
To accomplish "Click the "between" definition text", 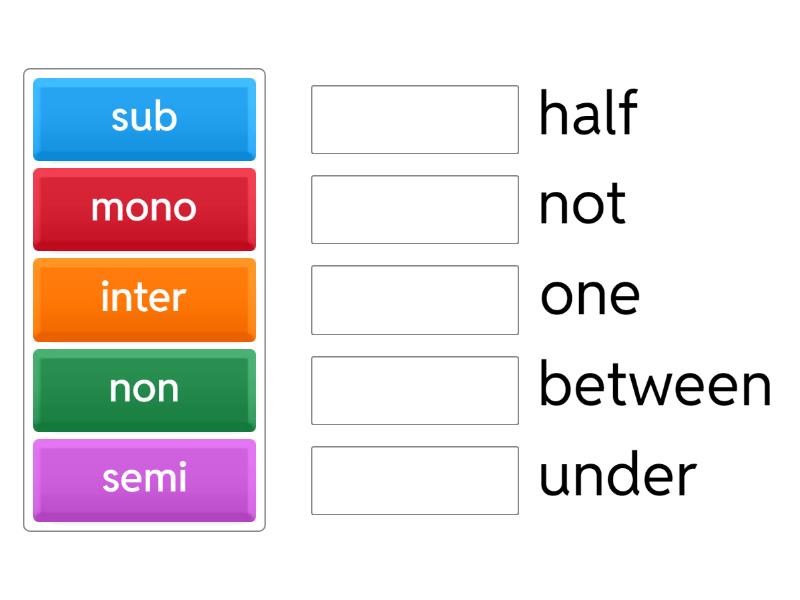I will (x=655, y=385).
